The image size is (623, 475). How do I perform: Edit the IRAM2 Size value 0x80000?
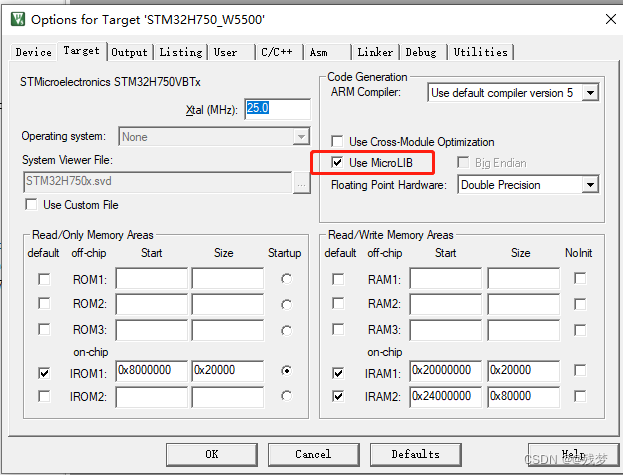click(x=524, y=397)
